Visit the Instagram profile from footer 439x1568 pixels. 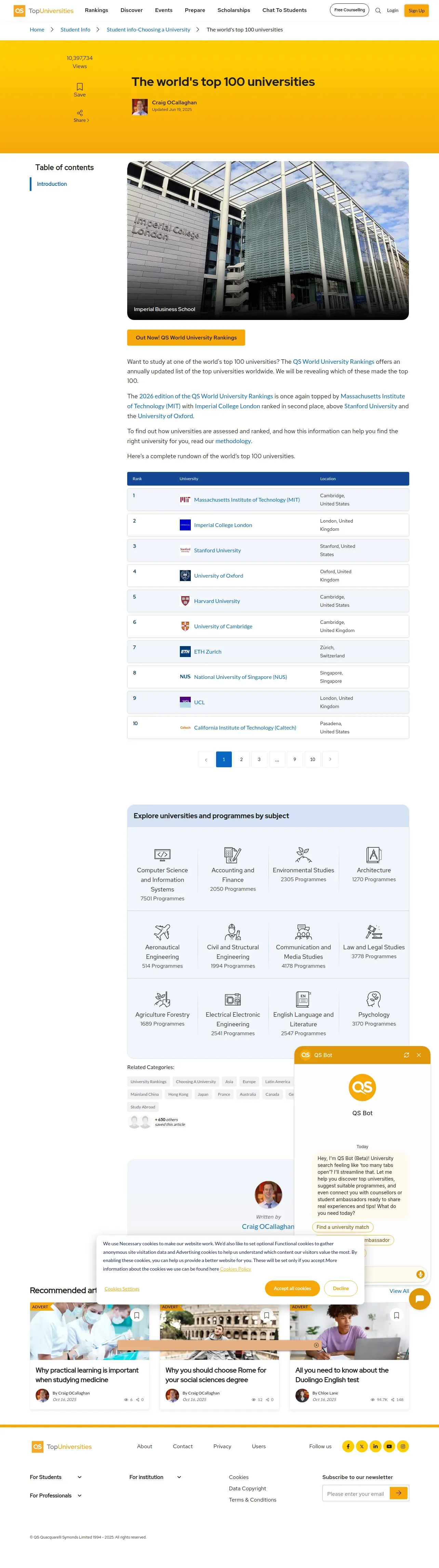[x=402, y=1446]
